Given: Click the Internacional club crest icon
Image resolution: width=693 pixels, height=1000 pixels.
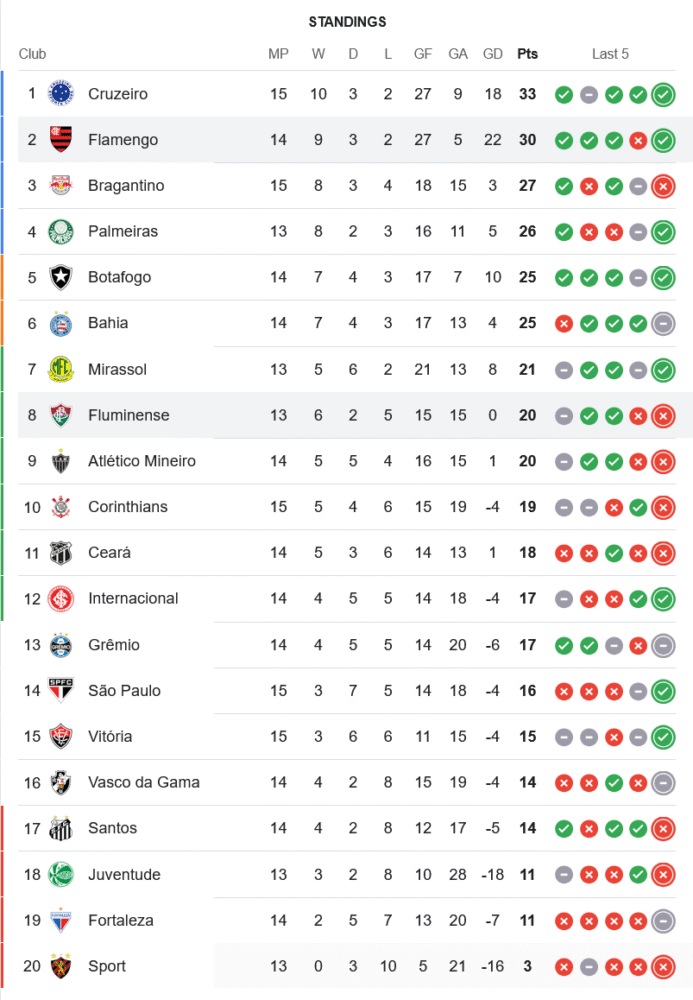Looking at the screenshot, I should 61,599.
